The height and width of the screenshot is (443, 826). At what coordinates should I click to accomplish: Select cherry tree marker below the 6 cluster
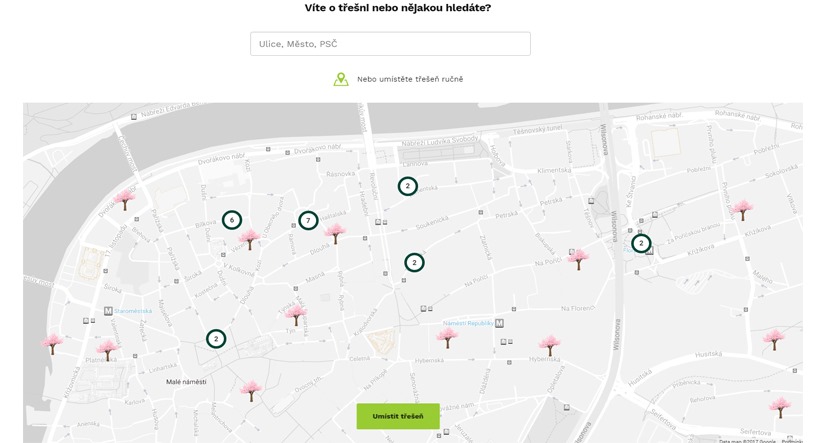click(250, 239)
